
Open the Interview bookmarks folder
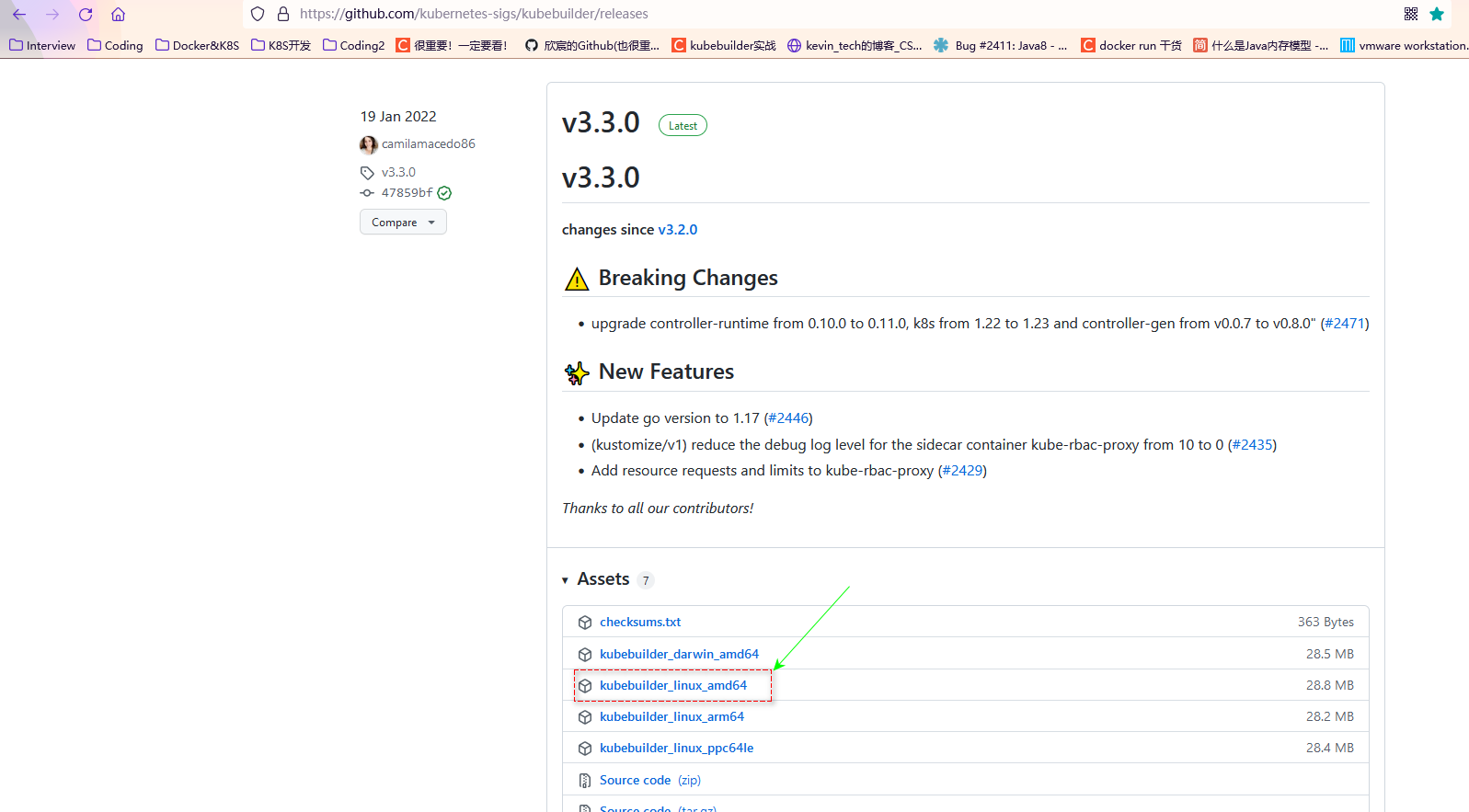(42, 45)
